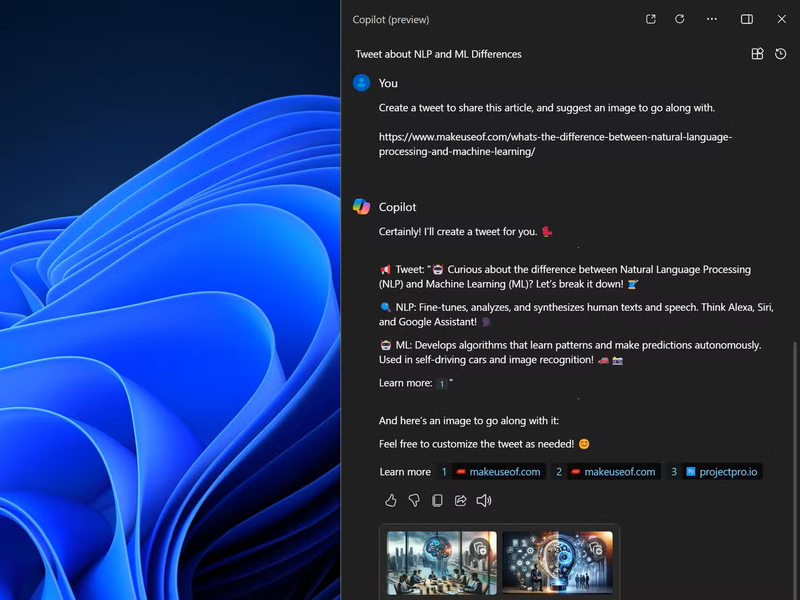This screenshot has width=800, height=600.
Task: Read the response aloud with speaker icon
Action: pyautogui.click(x=484, y=500)
